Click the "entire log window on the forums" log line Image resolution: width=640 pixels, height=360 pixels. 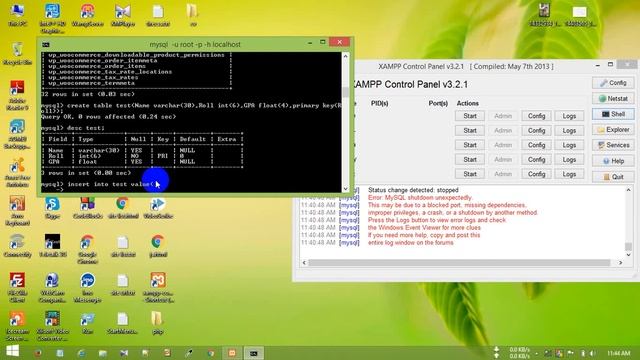(x=411, y=242)
